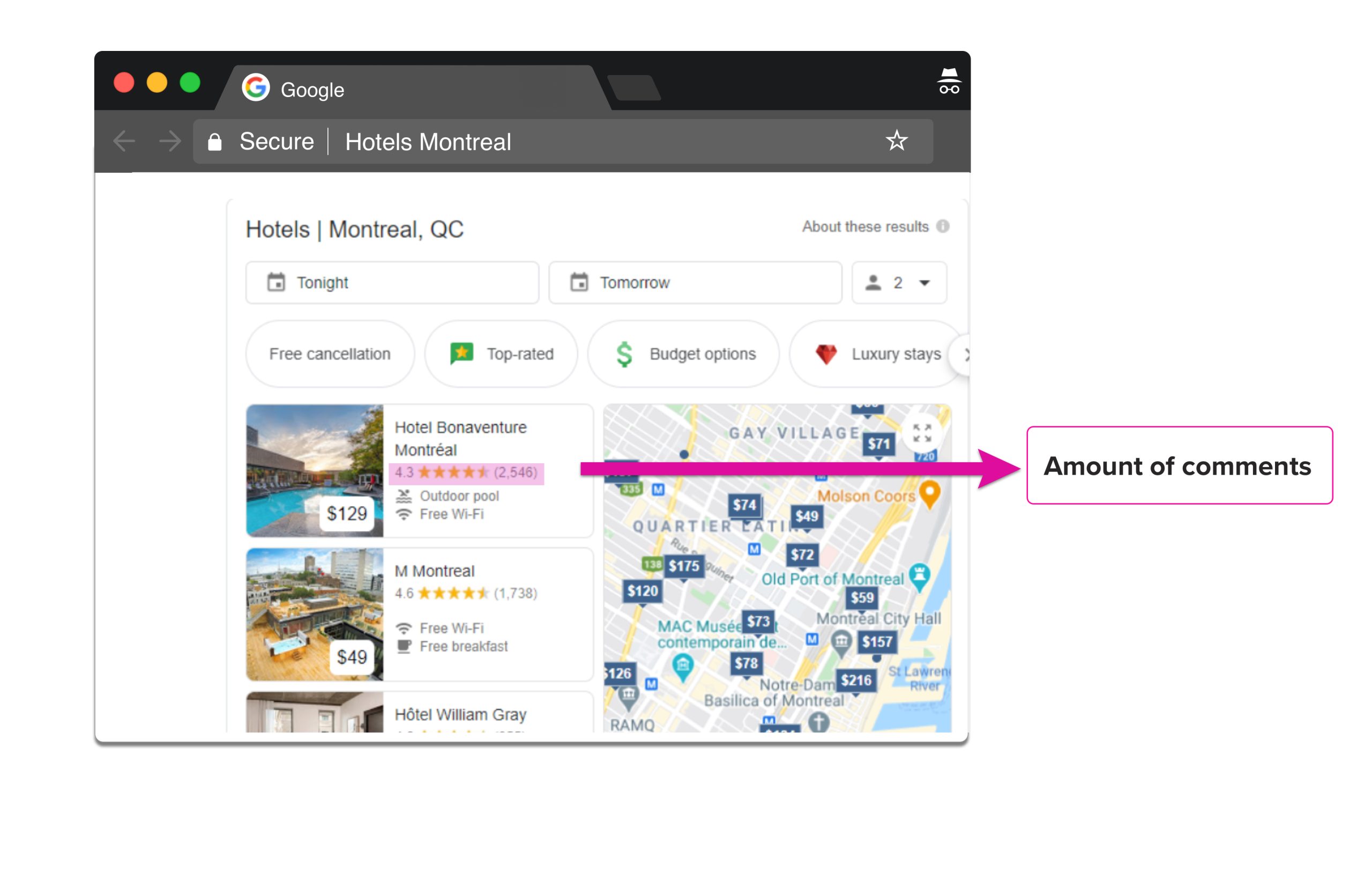Screen dimensions: 1372x881
Task: Click the $78 map price marker
Action: [x=746, y=664]
